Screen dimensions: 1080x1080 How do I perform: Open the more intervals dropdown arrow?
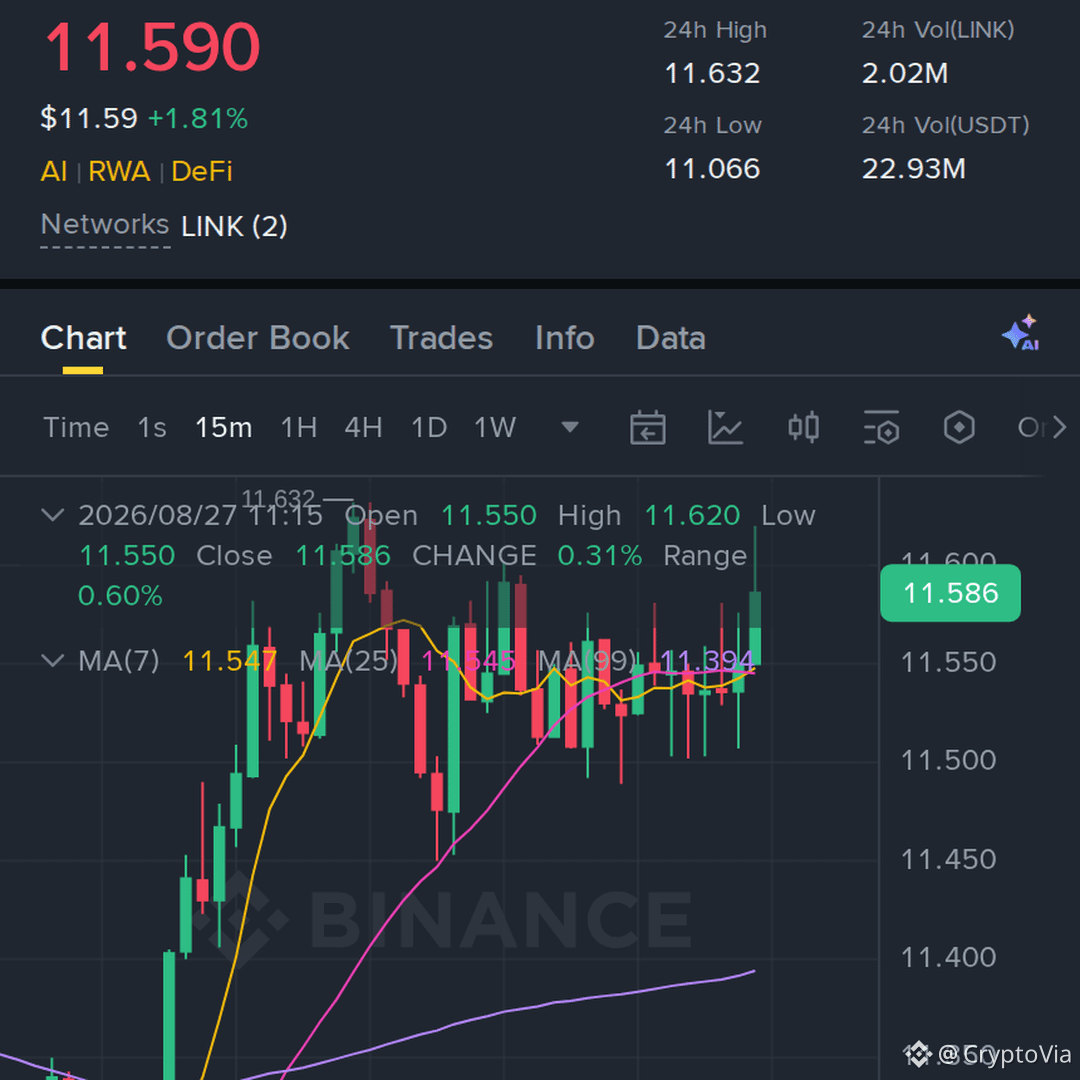click(x=570, y=428)
